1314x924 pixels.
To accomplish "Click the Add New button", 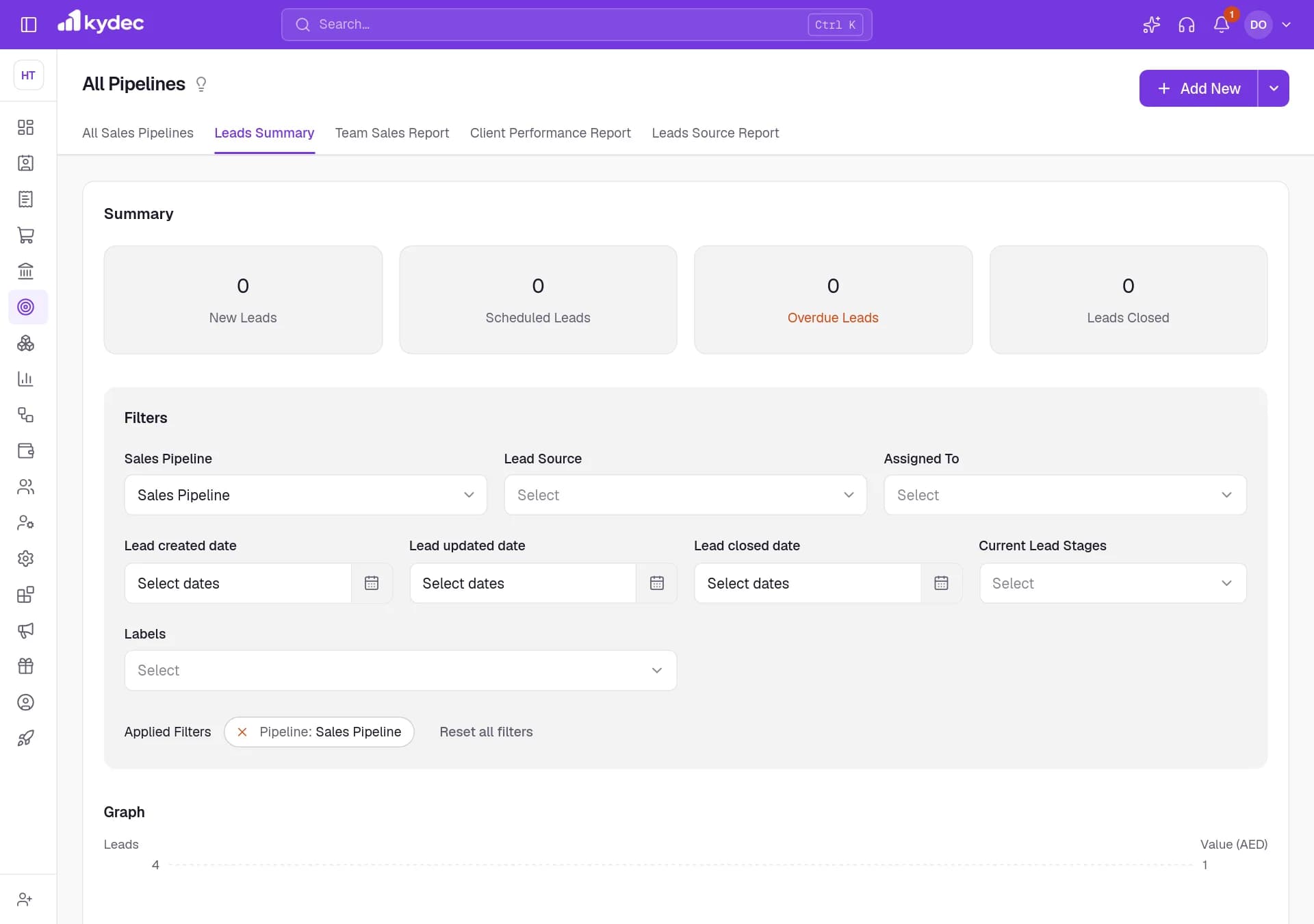I will 1198,88.
